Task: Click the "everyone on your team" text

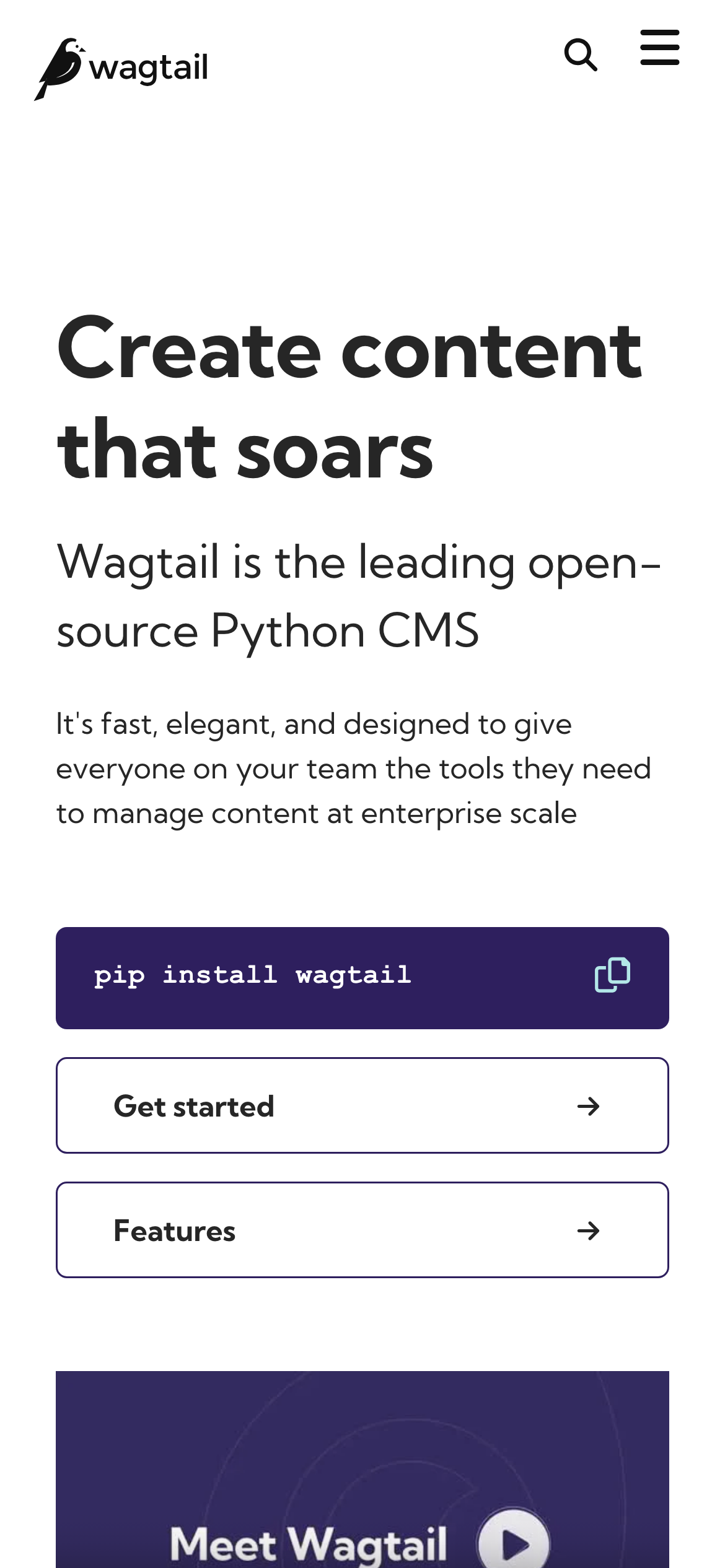Action: [x=217, y=769]
